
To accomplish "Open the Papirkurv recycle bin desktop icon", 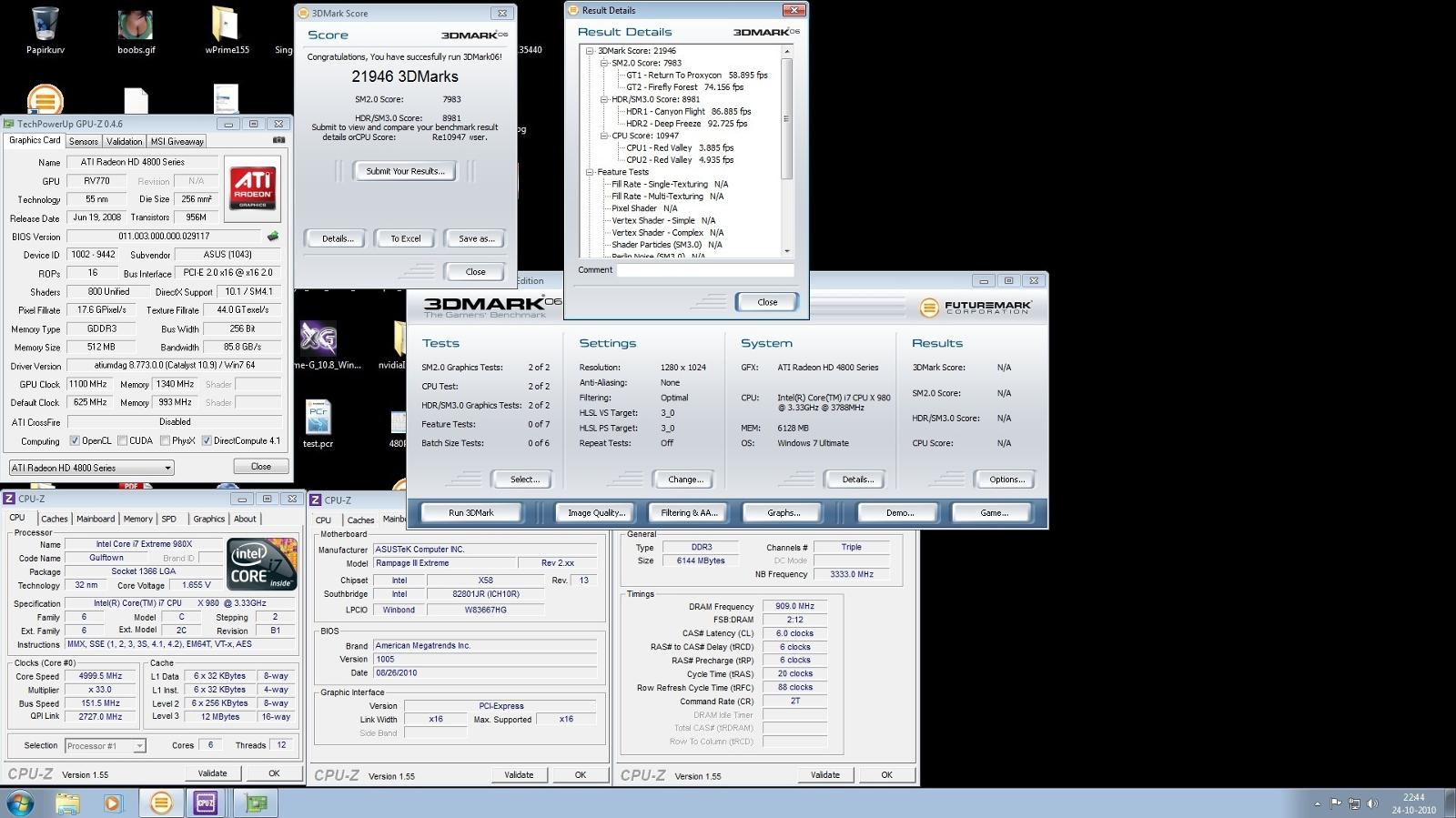I will click(45, 30).
